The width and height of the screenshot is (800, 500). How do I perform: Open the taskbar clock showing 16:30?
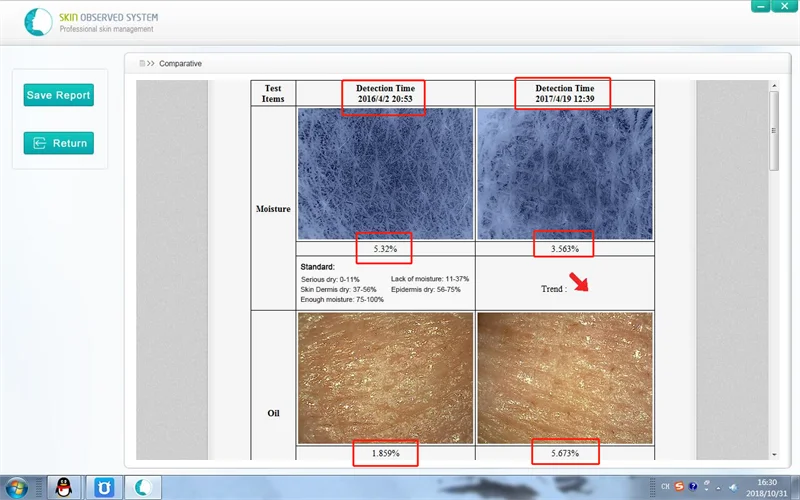coord(766,486)
